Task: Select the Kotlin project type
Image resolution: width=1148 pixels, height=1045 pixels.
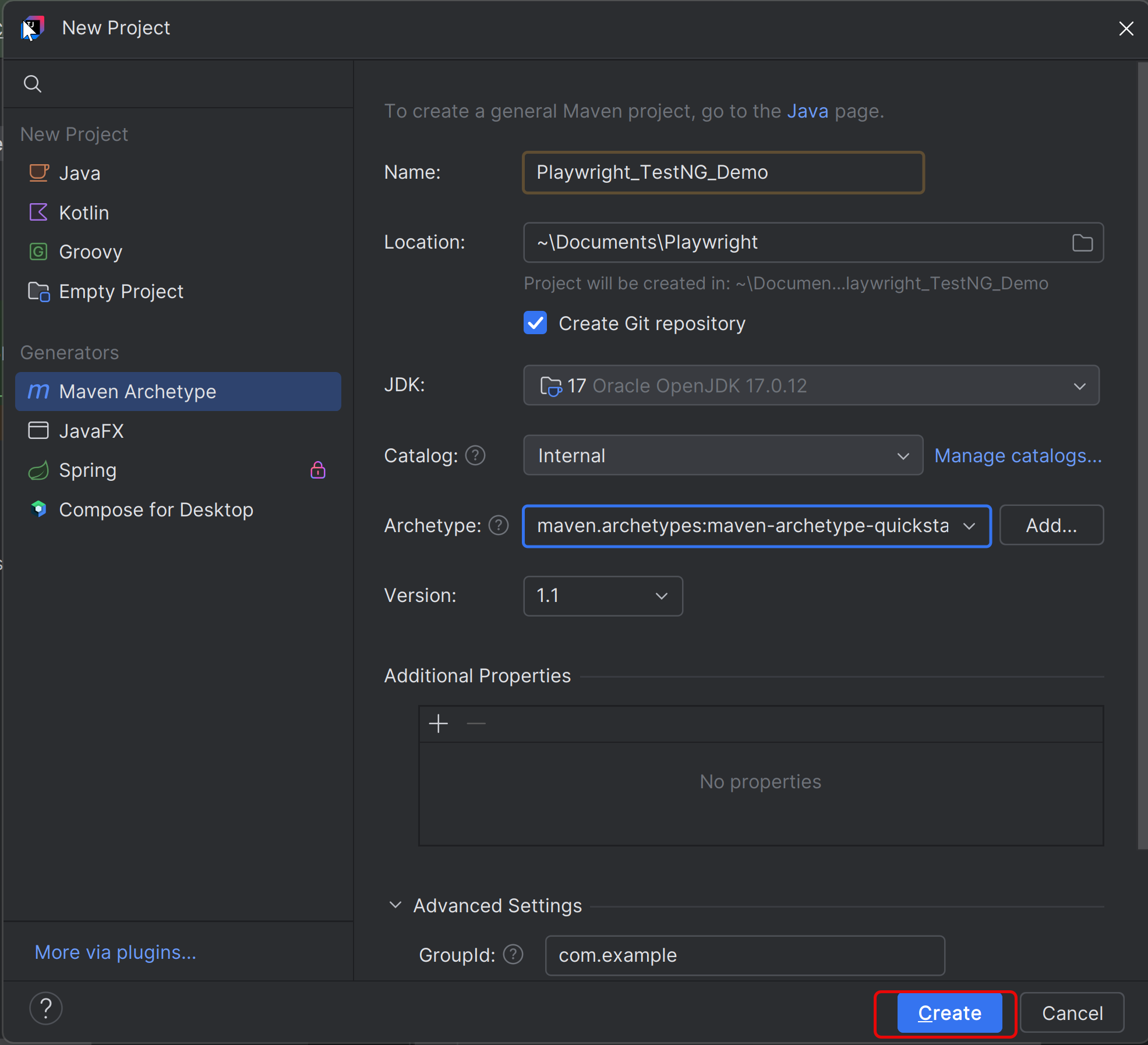Action: coord(83,213)
